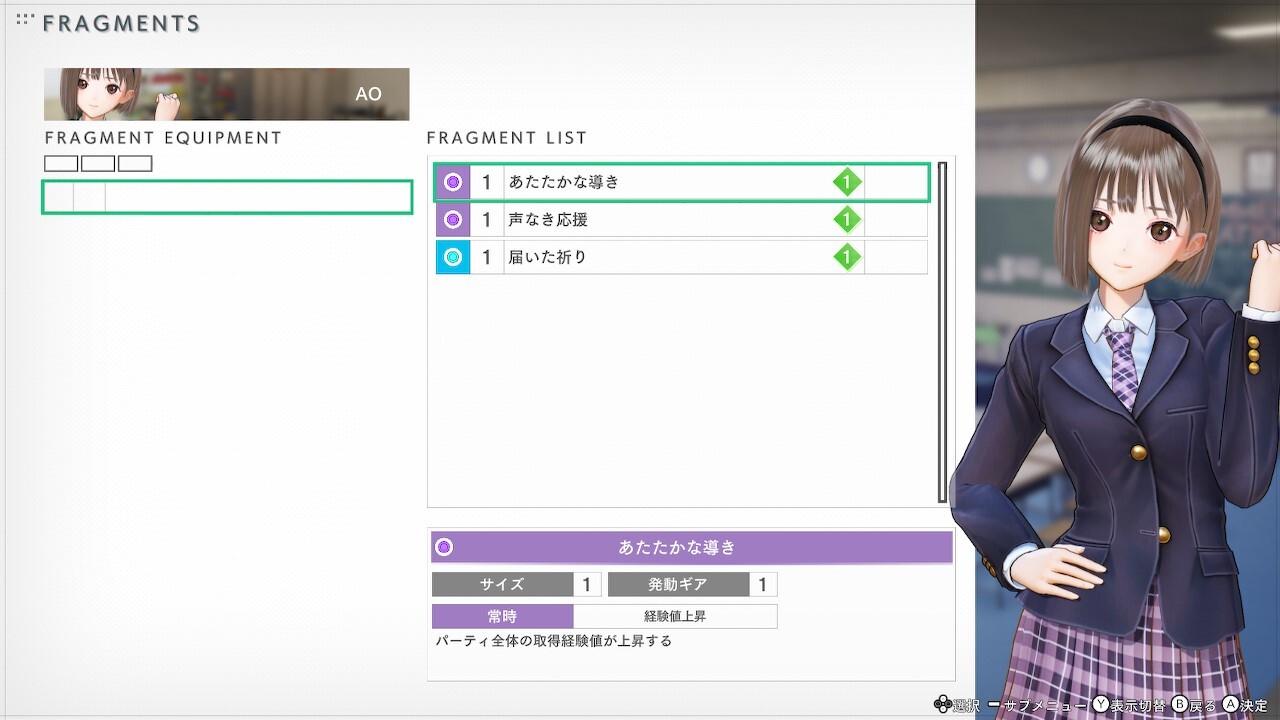1280x720 pixels.
Task: Click the サイズ label
Action: pos(502,585)
